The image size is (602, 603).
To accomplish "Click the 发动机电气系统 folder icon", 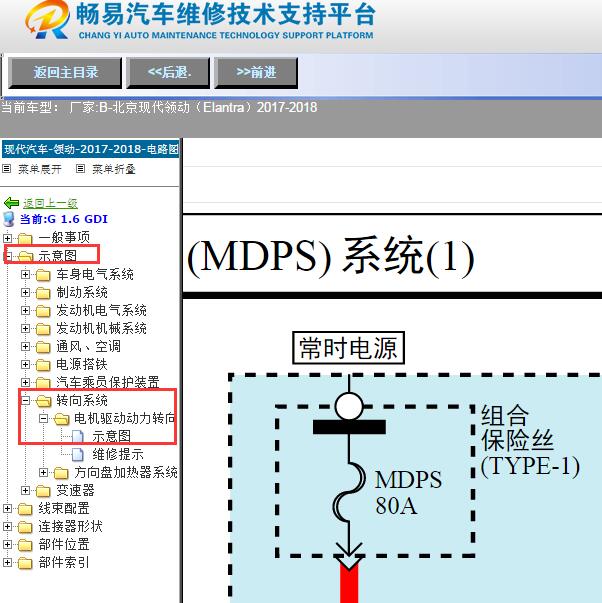I will point(43,311).
